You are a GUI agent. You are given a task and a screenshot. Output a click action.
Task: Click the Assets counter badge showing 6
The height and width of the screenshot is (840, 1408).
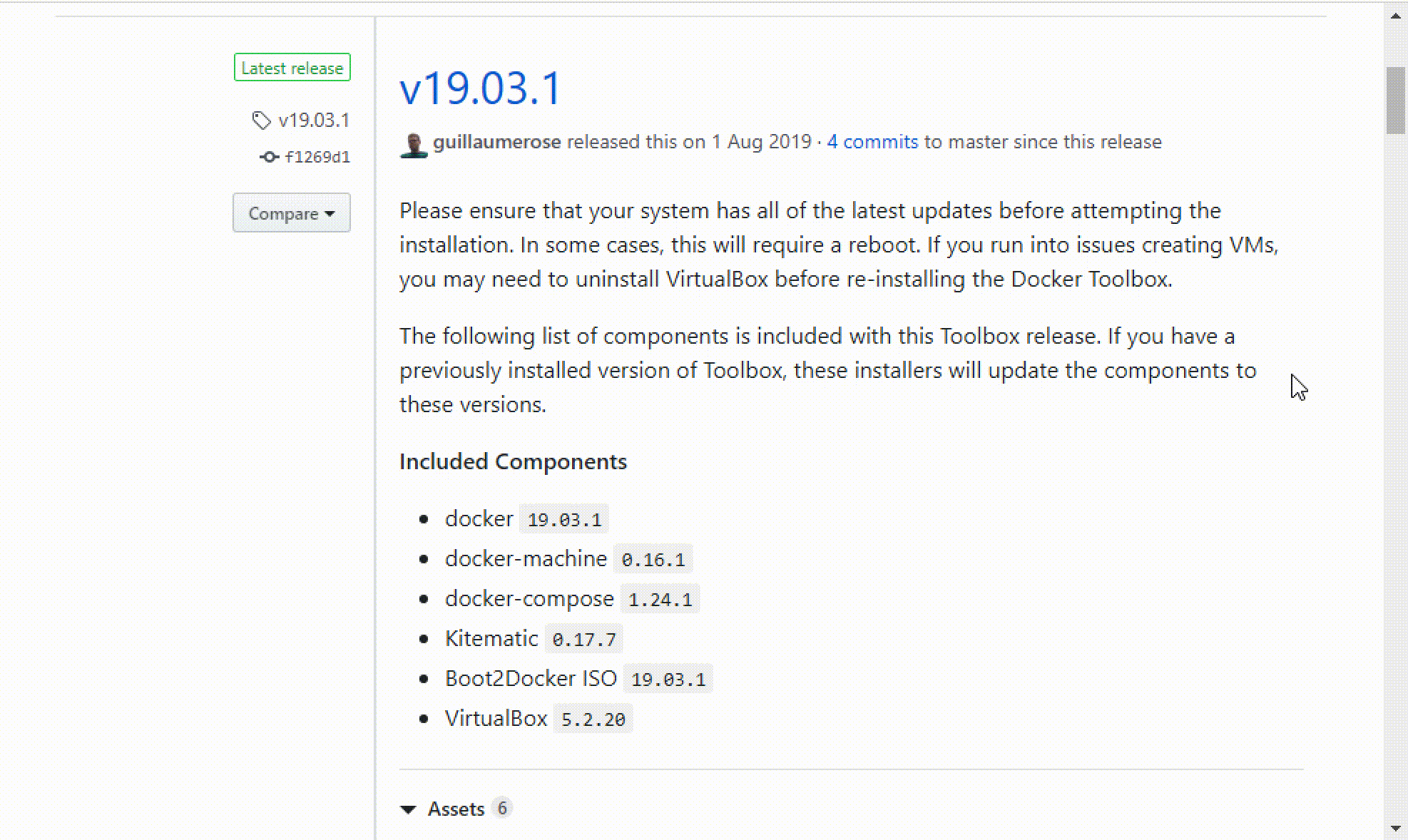503,809
